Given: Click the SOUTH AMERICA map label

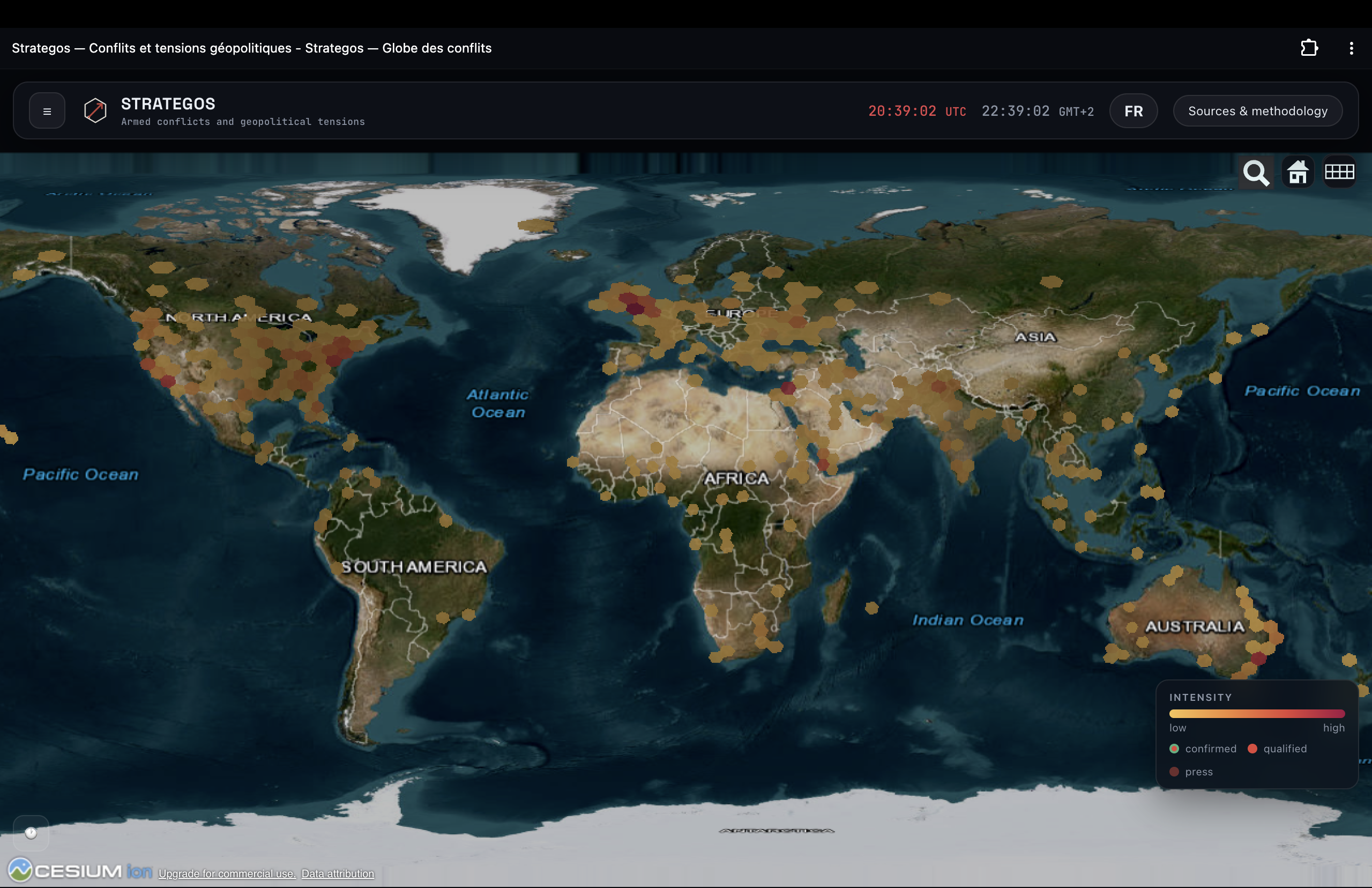Looking at the screenshot, I should (x=414, y=567).
